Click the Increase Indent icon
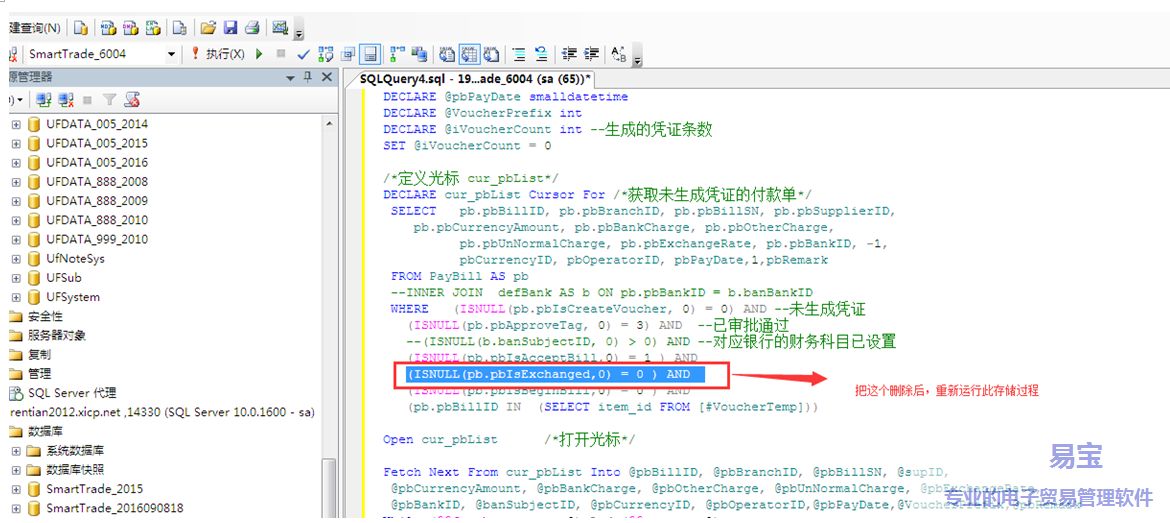Viewport: 1170px width, 523px height. coord(592,54)
